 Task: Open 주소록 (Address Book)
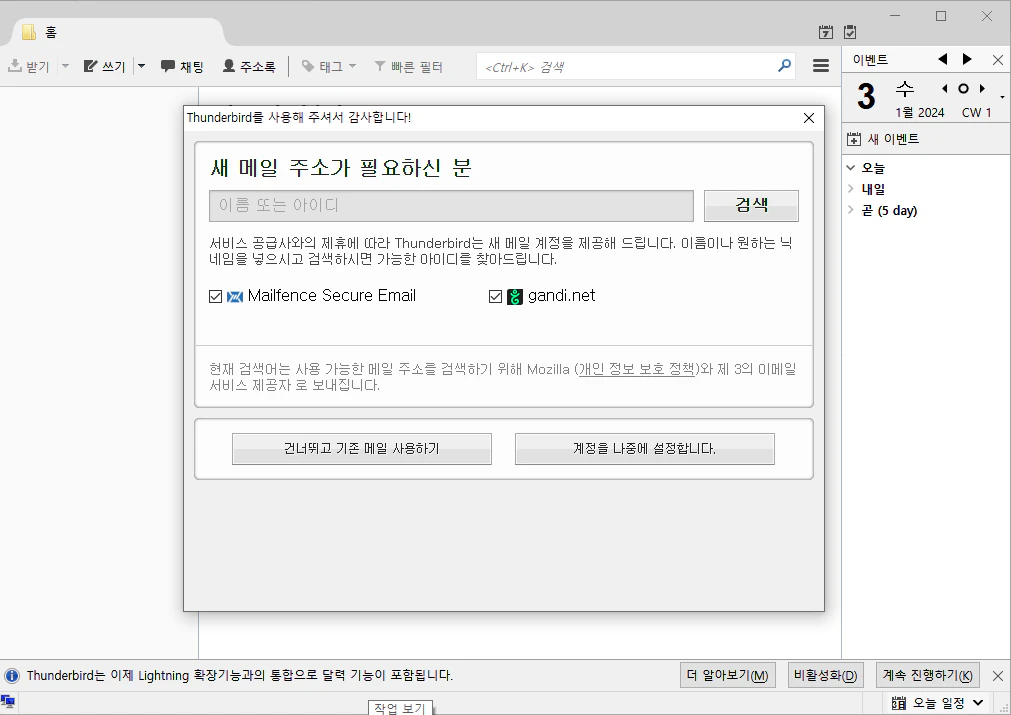tap(249, 66)
